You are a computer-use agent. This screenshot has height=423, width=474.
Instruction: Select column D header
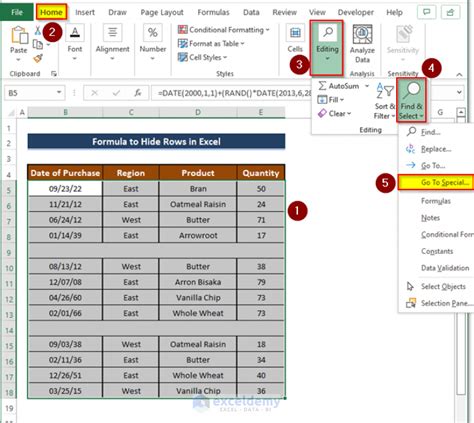198,113
